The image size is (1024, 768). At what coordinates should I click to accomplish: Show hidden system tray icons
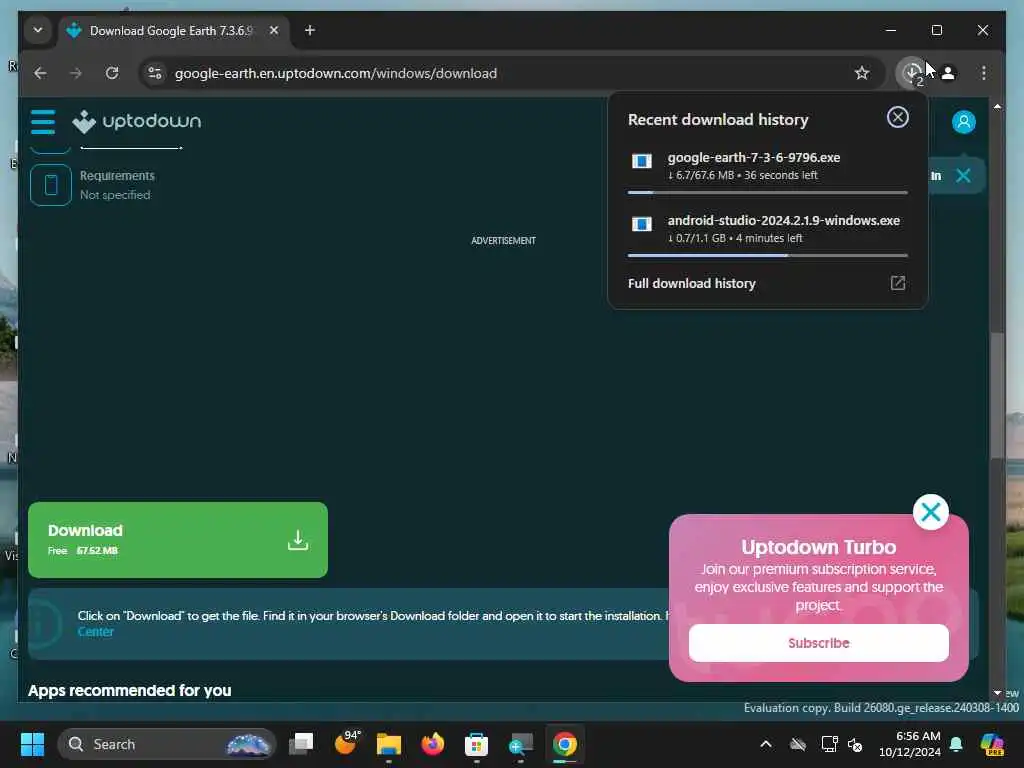765,744
